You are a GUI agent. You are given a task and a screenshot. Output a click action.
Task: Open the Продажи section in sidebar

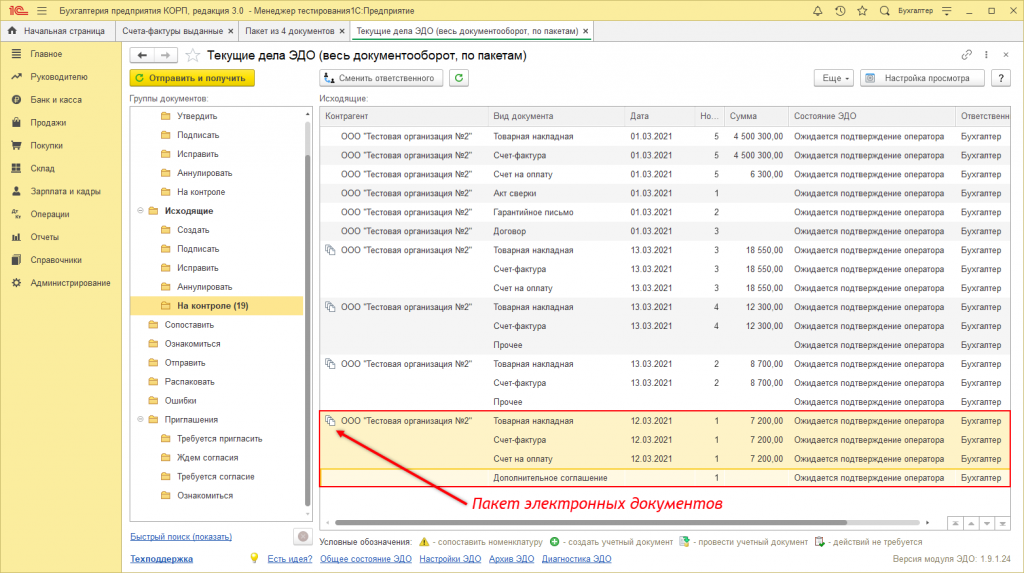48,122
